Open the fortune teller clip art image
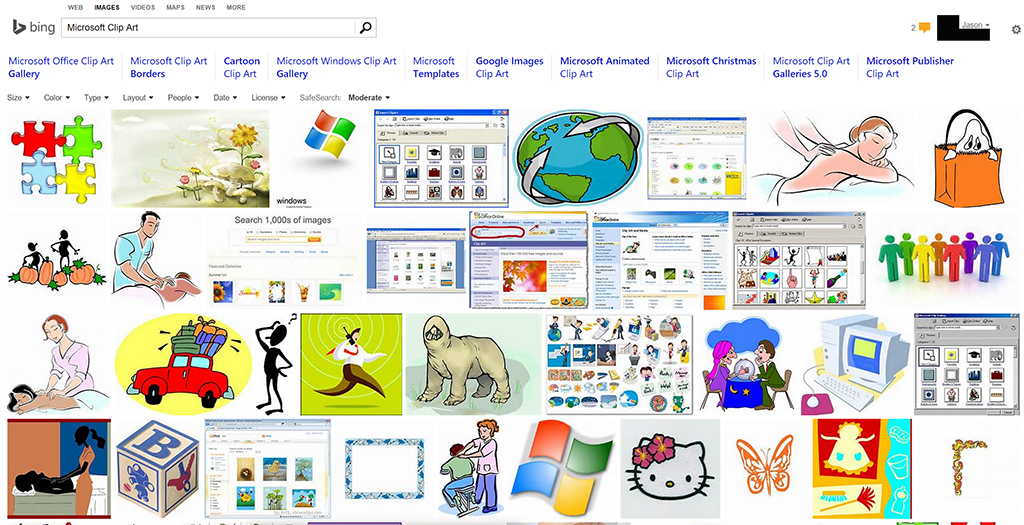The width and height of the screenshot is (1024, 525). pos(749,364)
